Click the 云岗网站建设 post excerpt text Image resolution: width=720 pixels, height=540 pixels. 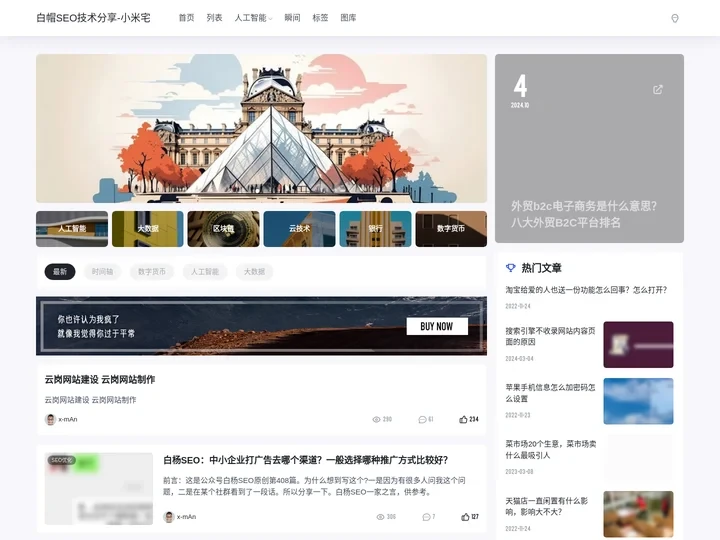click(90, 400)
